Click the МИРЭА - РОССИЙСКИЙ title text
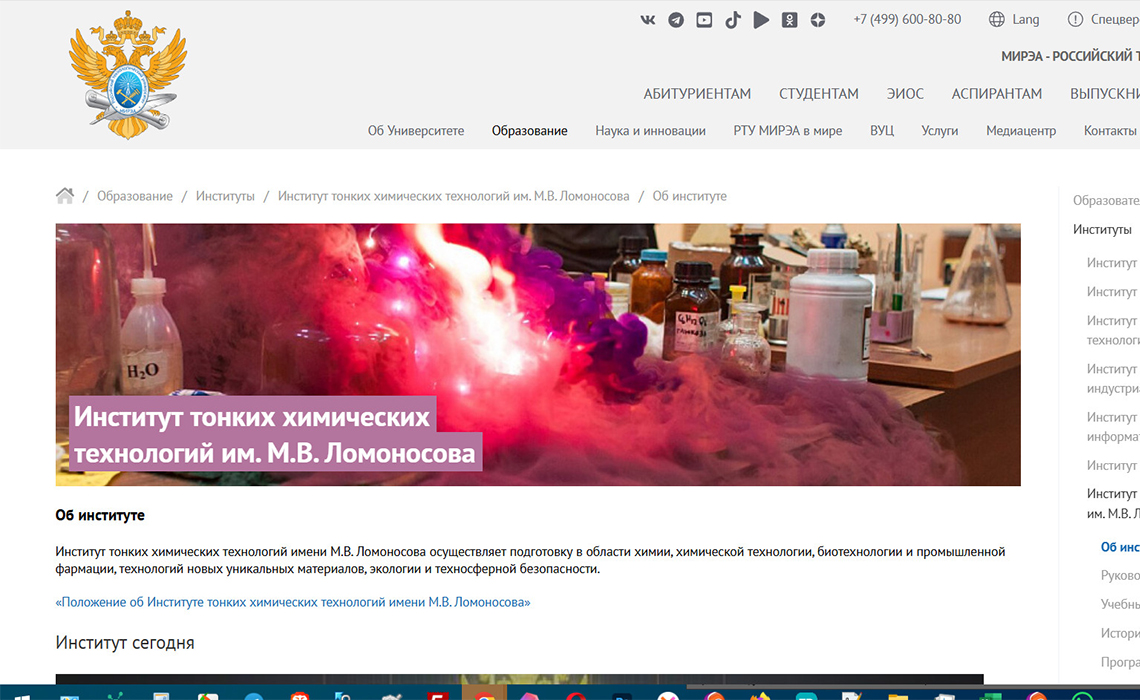This screenshot has width=1140, height=700. 1070,56
